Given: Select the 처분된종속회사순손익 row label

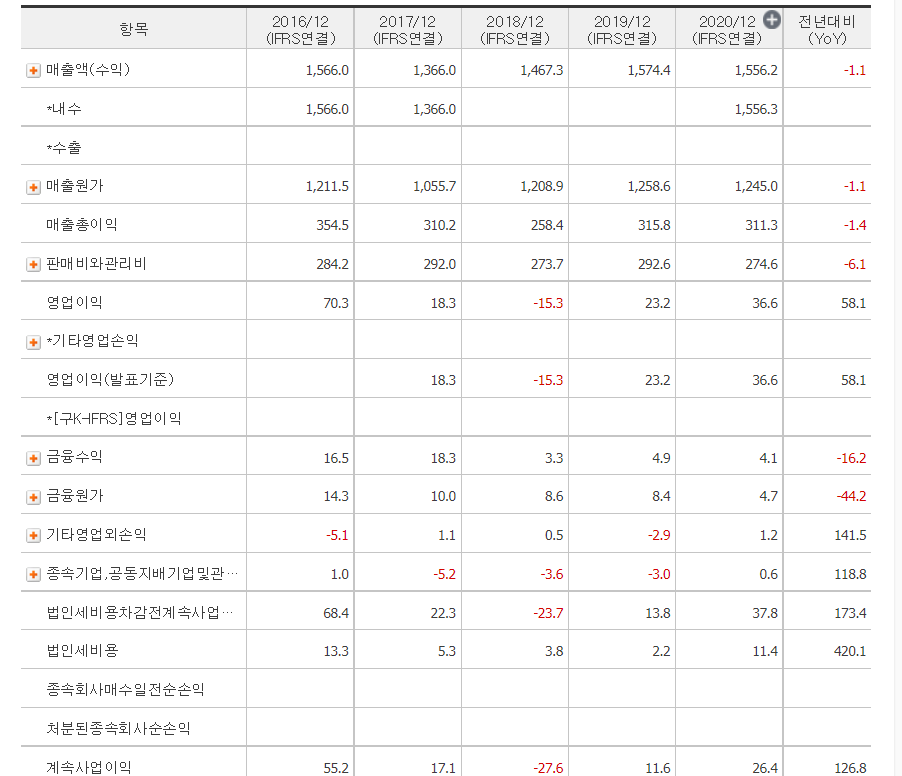Looking at the screenshot, I should tap(118, 728).
